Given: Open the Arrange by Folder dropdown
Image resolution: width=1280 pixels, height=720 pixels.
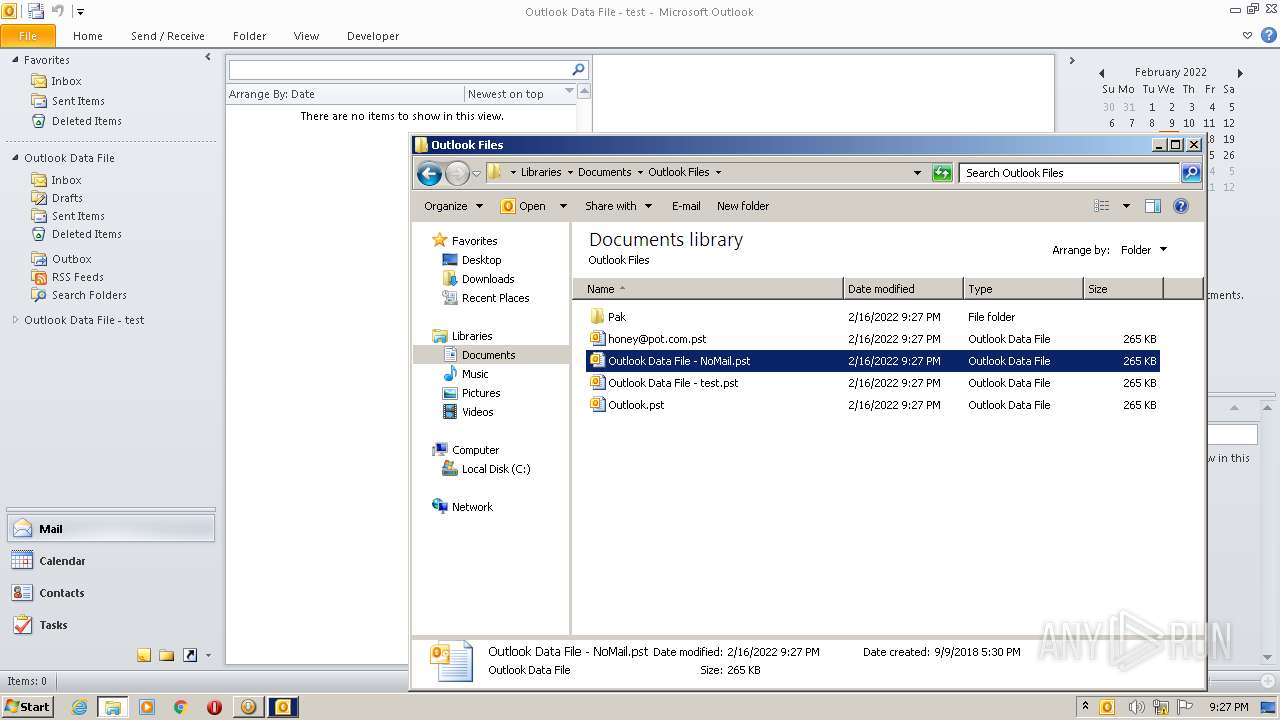Looking at the screenshot, I should tap(1142, 250).
